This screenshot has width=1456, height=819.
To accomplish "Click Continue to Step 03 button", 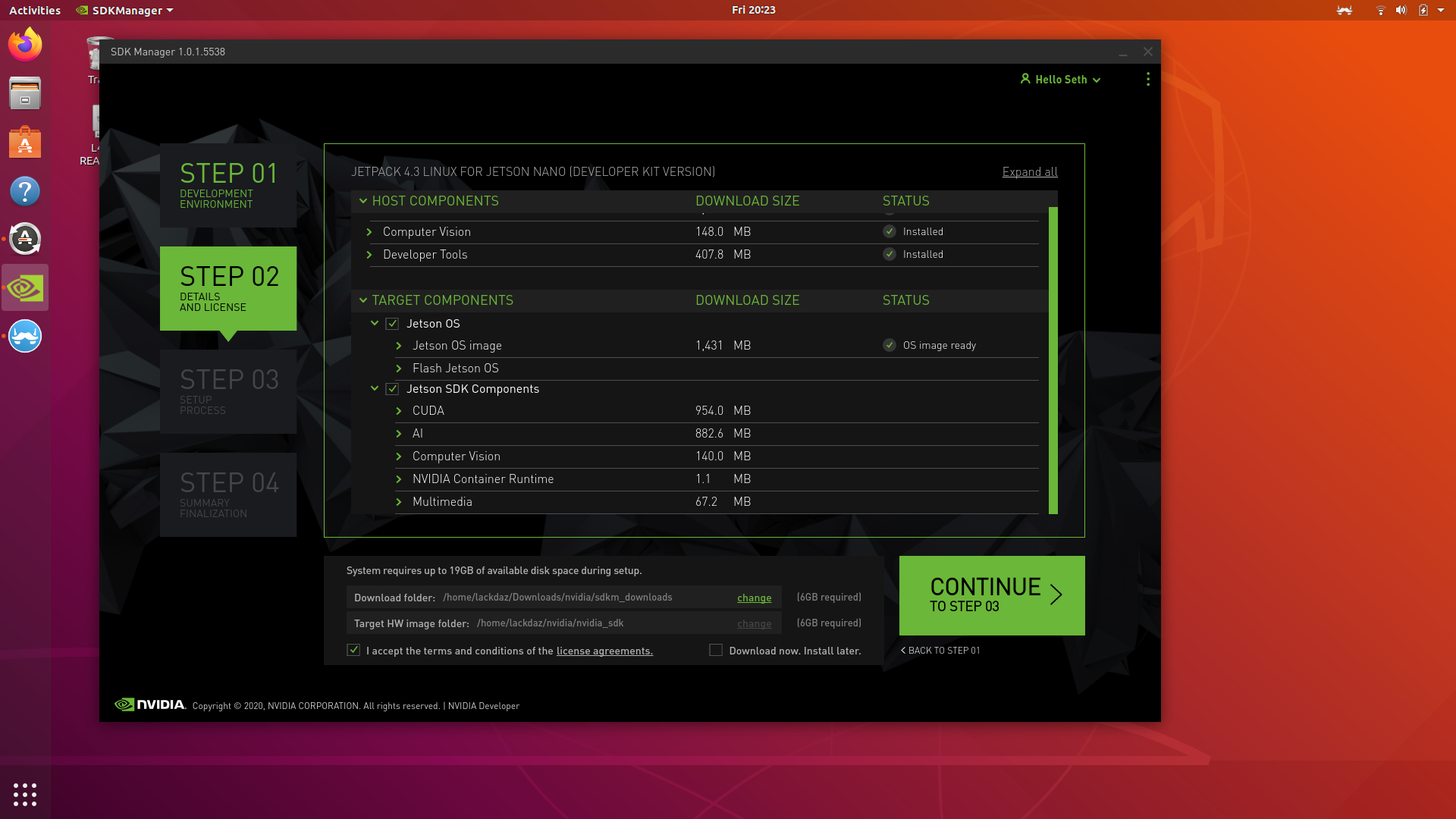I will [x=991, y=595].
